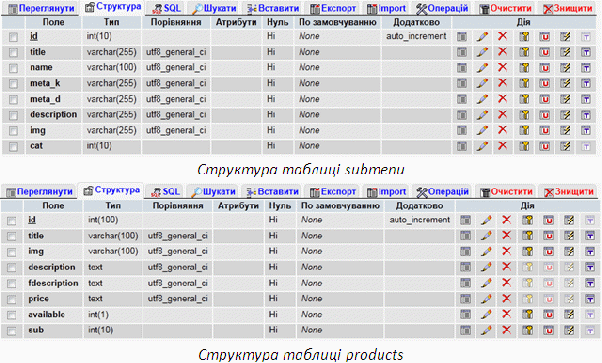This screenshot has height=363, width=602.
Task: Edit the title field in submenu table
Action: pos(482,52)
